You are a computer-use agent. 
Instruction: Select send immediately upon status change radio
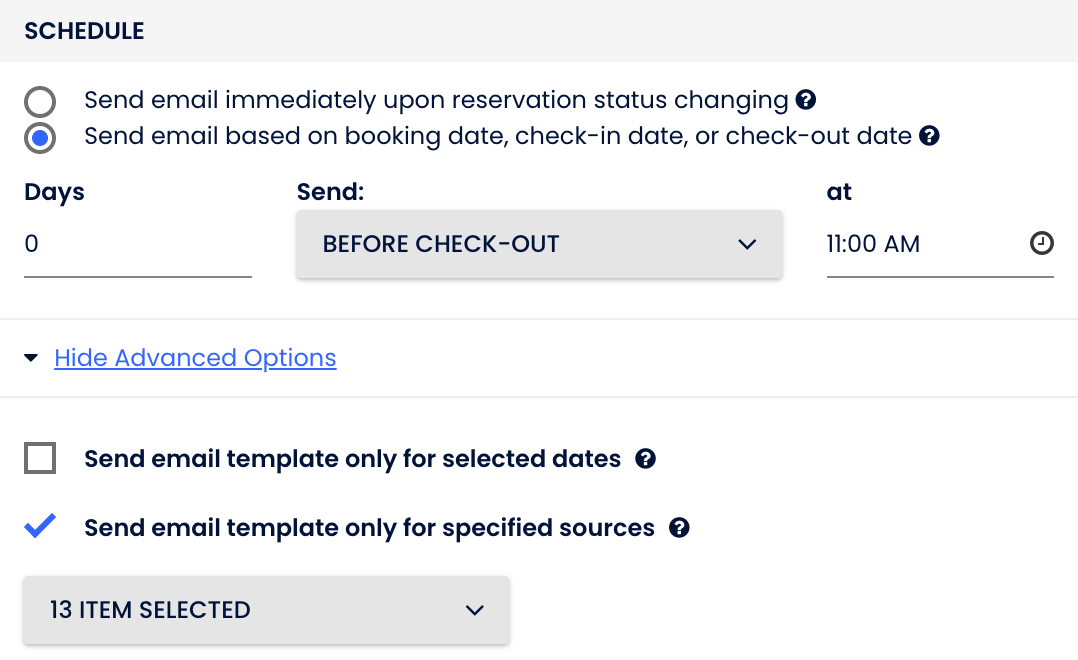coord(40,102)
